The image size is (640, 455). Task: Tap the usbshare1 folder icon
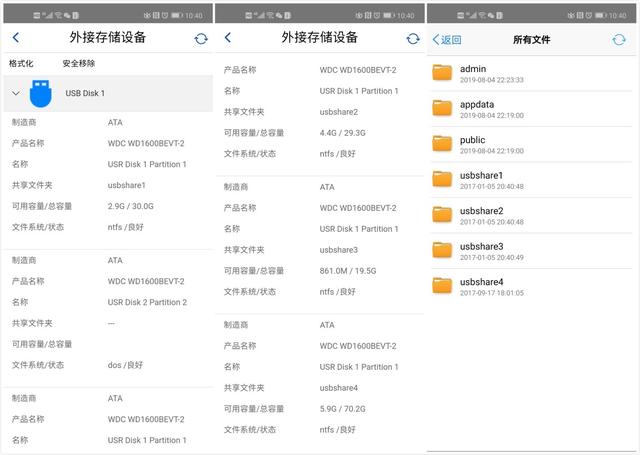442,179
